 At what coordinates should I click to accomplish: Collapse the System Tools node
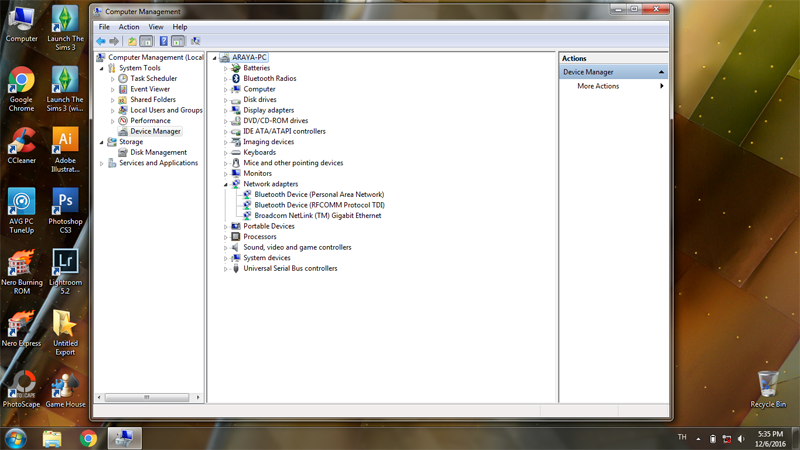coord(102,68)
